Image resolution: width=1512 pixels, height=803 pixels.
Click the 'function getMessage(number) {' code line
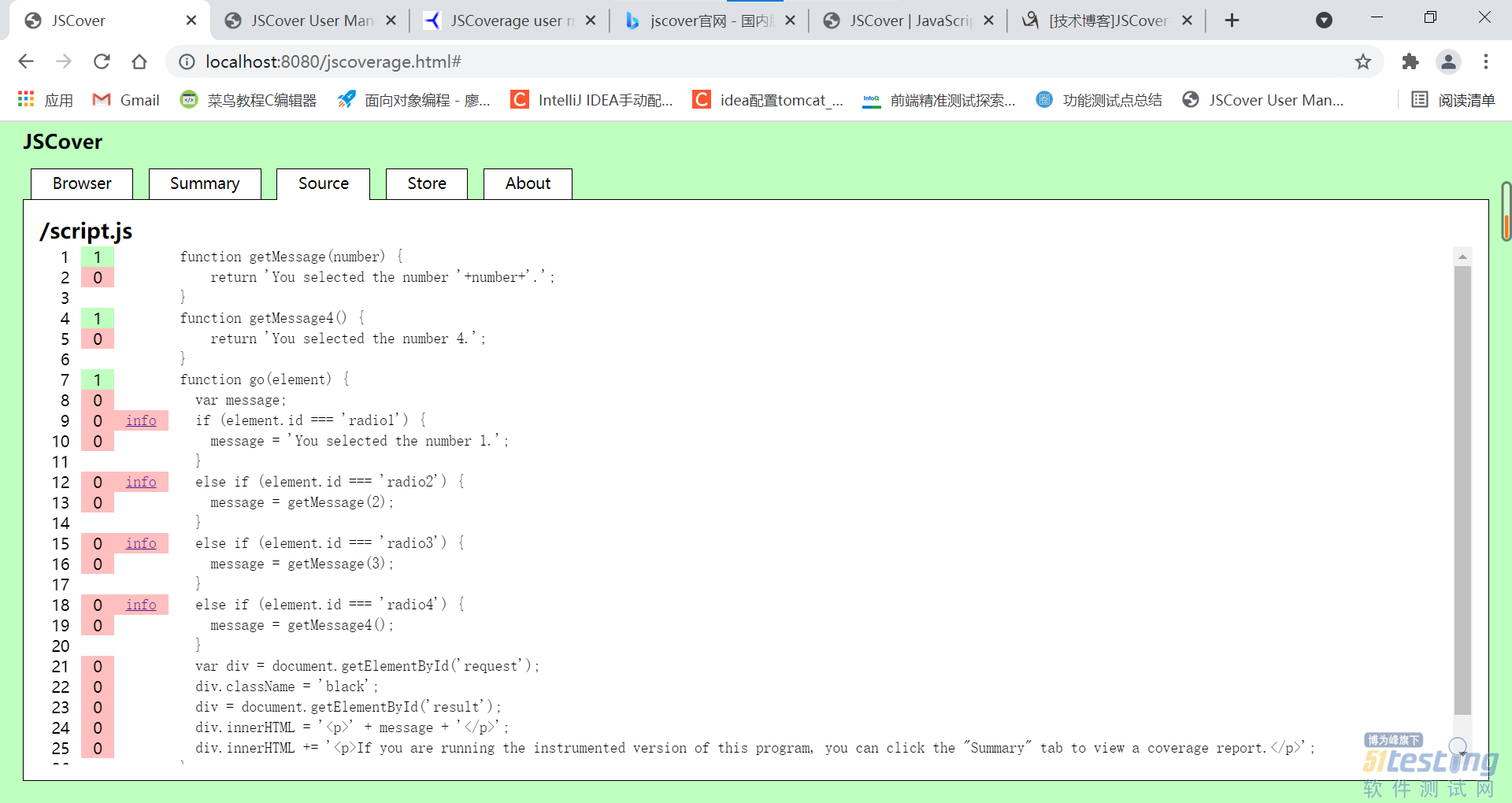coord(291,257)
